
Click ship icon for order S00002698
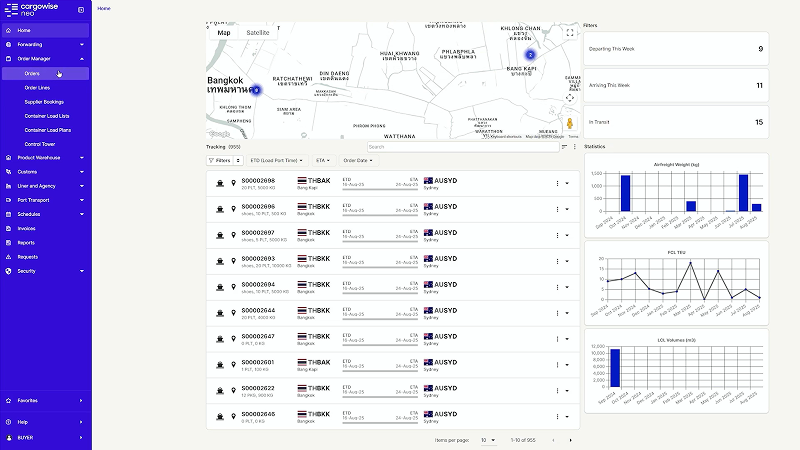tap(220, 183)
